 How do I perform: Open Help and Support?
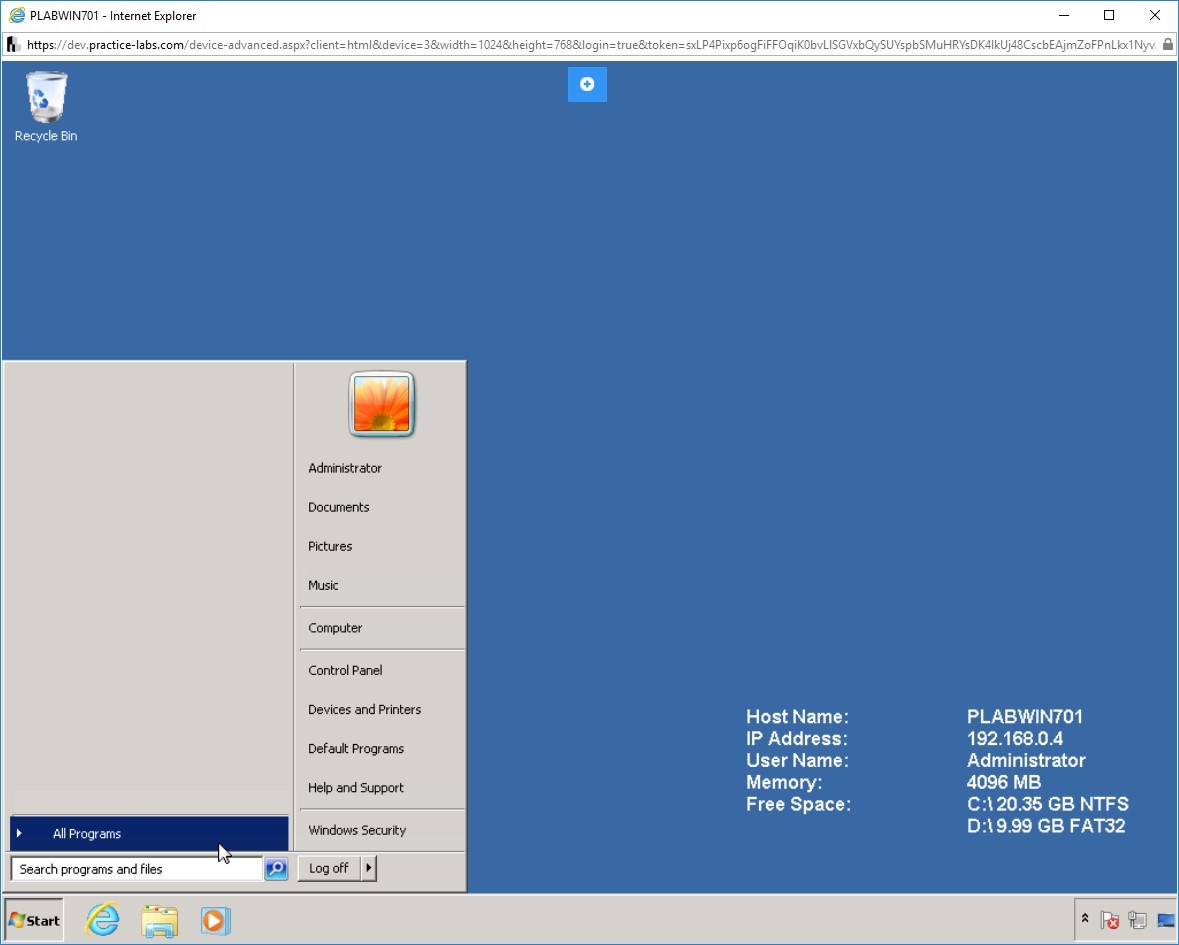pos(356,787)
